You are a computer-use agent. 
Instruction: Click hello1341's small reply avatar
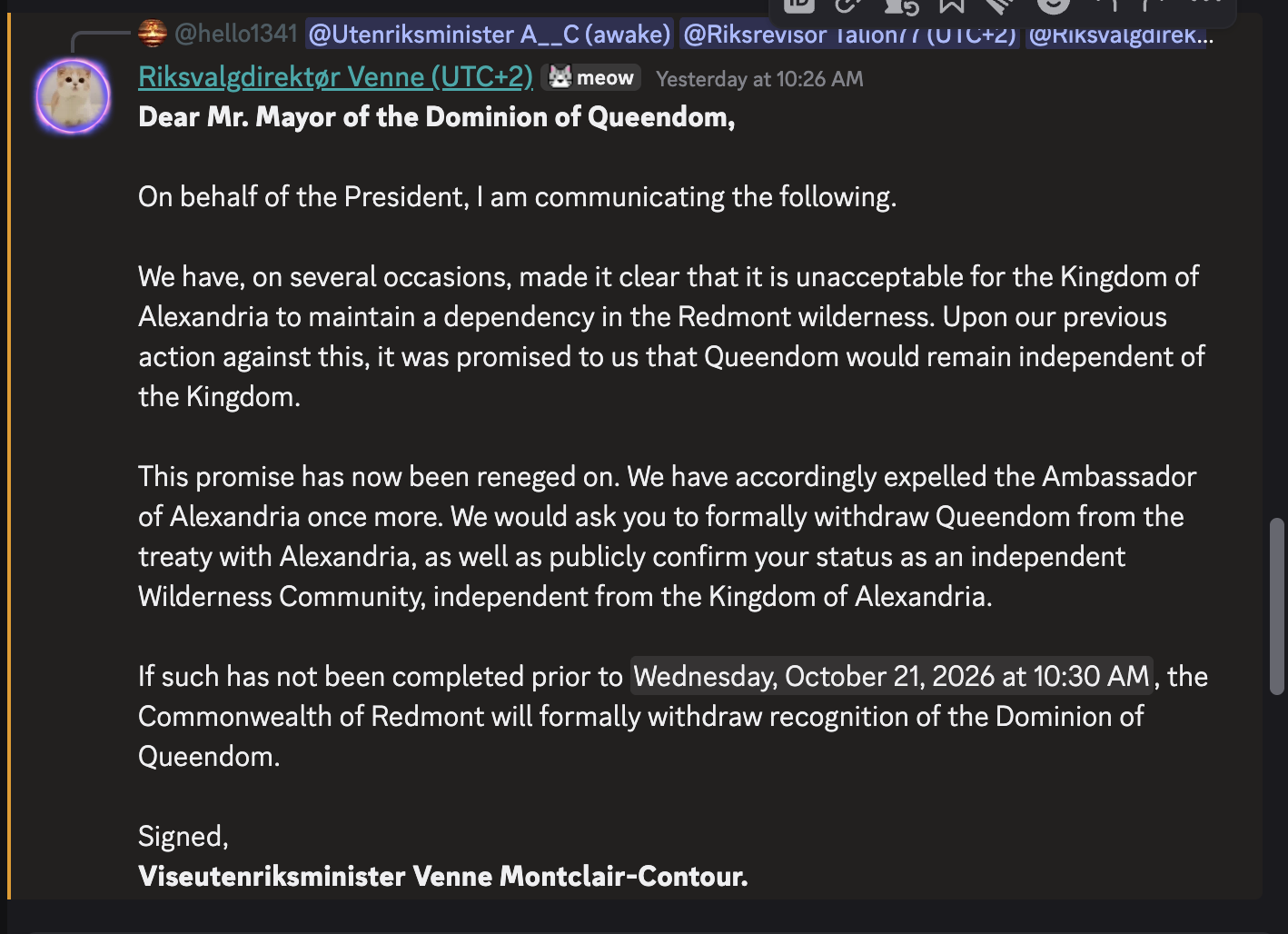click(x=153, y=34)
